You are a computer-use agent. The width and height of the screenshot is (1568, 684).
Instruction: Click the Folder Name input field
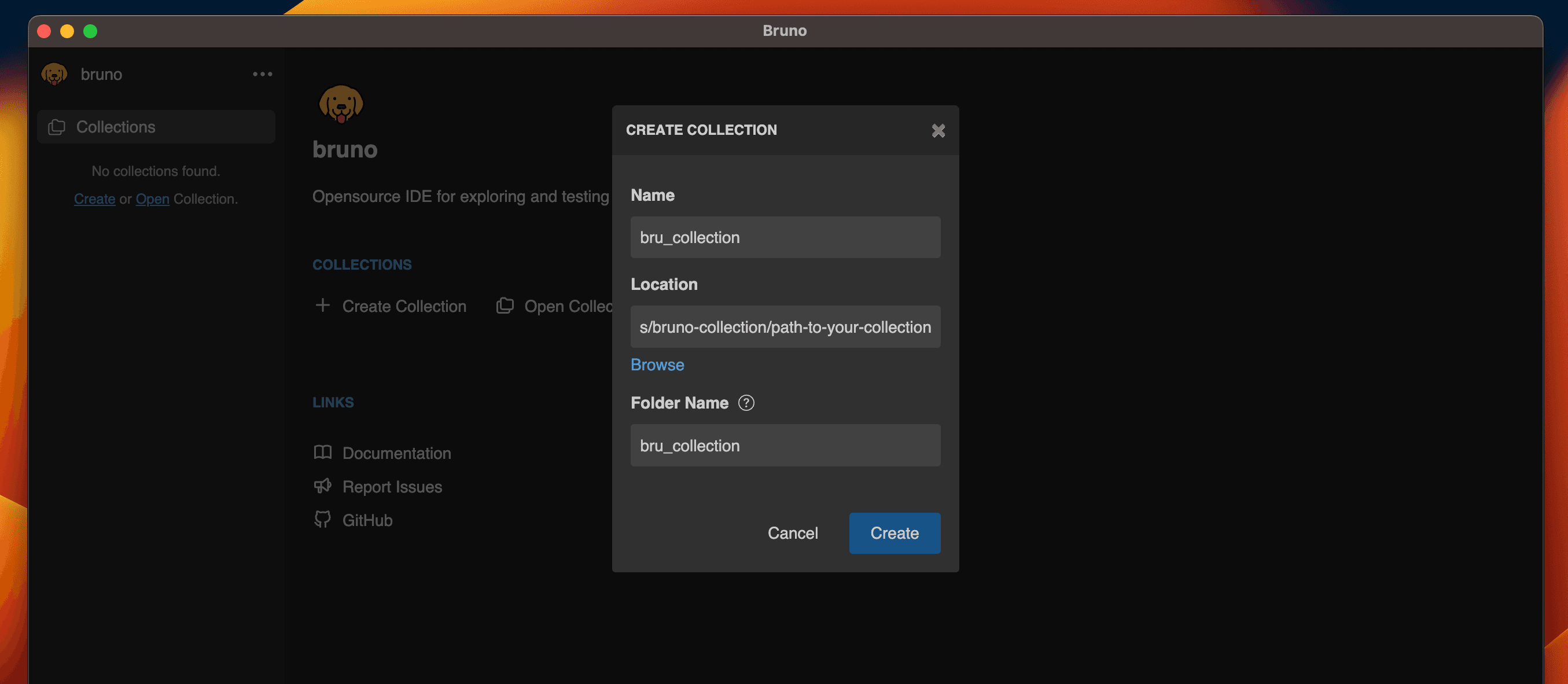coord(785,445)
